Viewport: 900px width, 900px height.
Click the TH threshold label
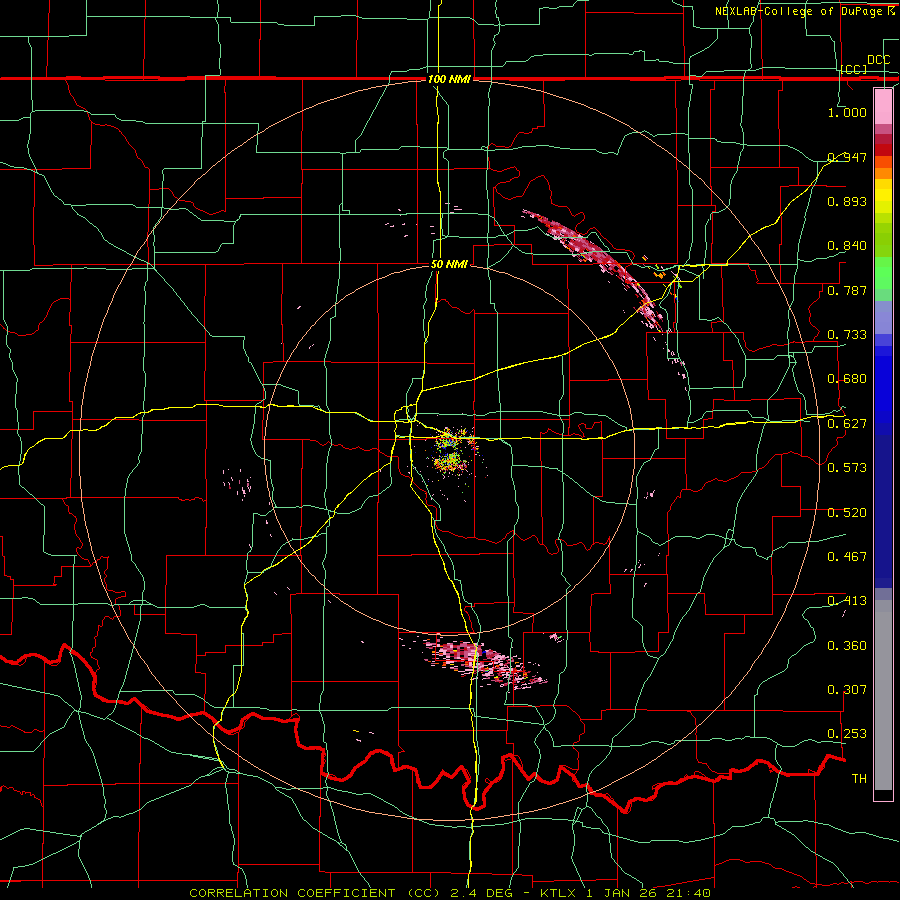pos(859,779)
